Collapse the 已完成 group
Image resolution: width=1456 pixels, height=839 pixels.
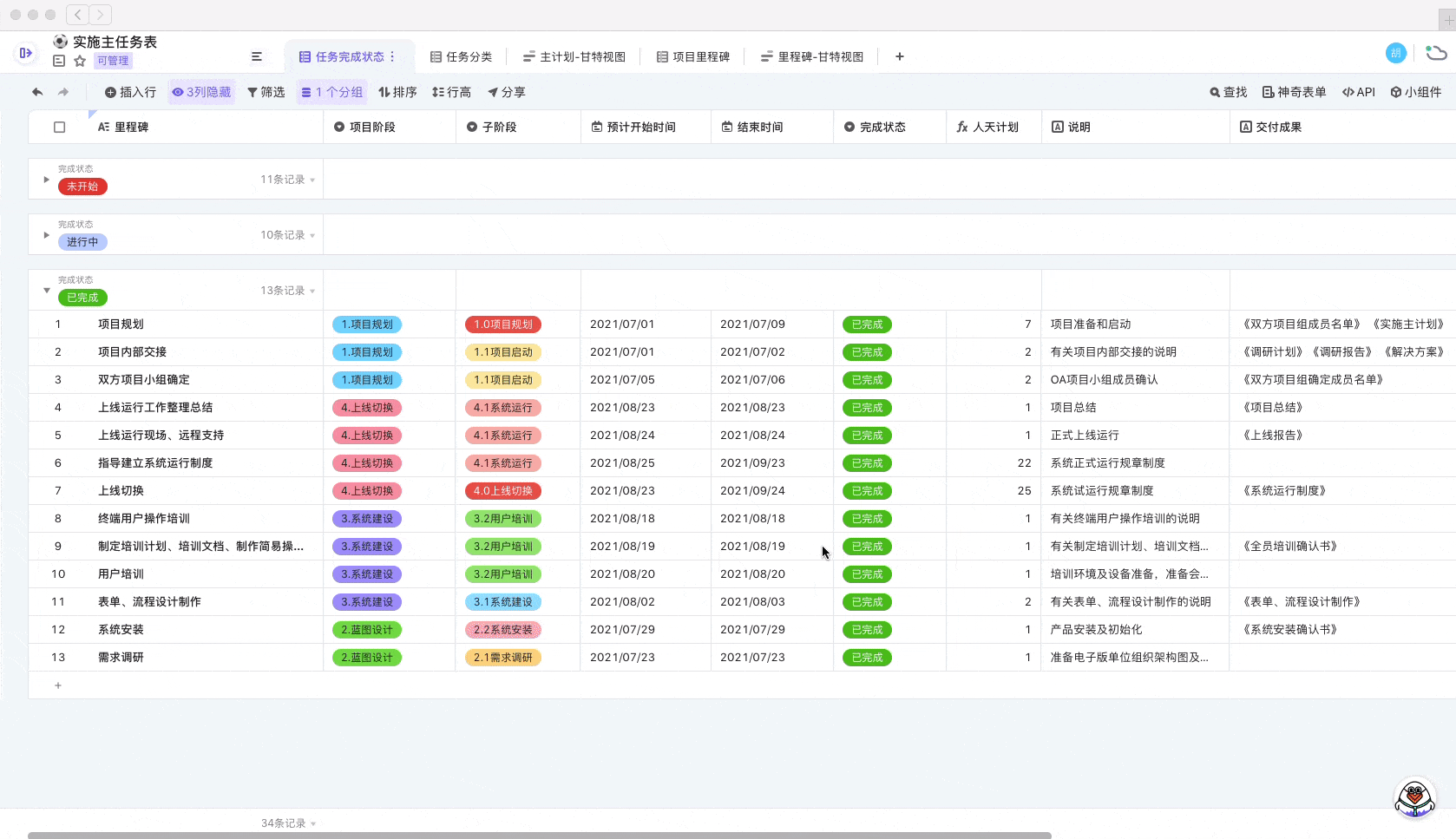[46, 291]
